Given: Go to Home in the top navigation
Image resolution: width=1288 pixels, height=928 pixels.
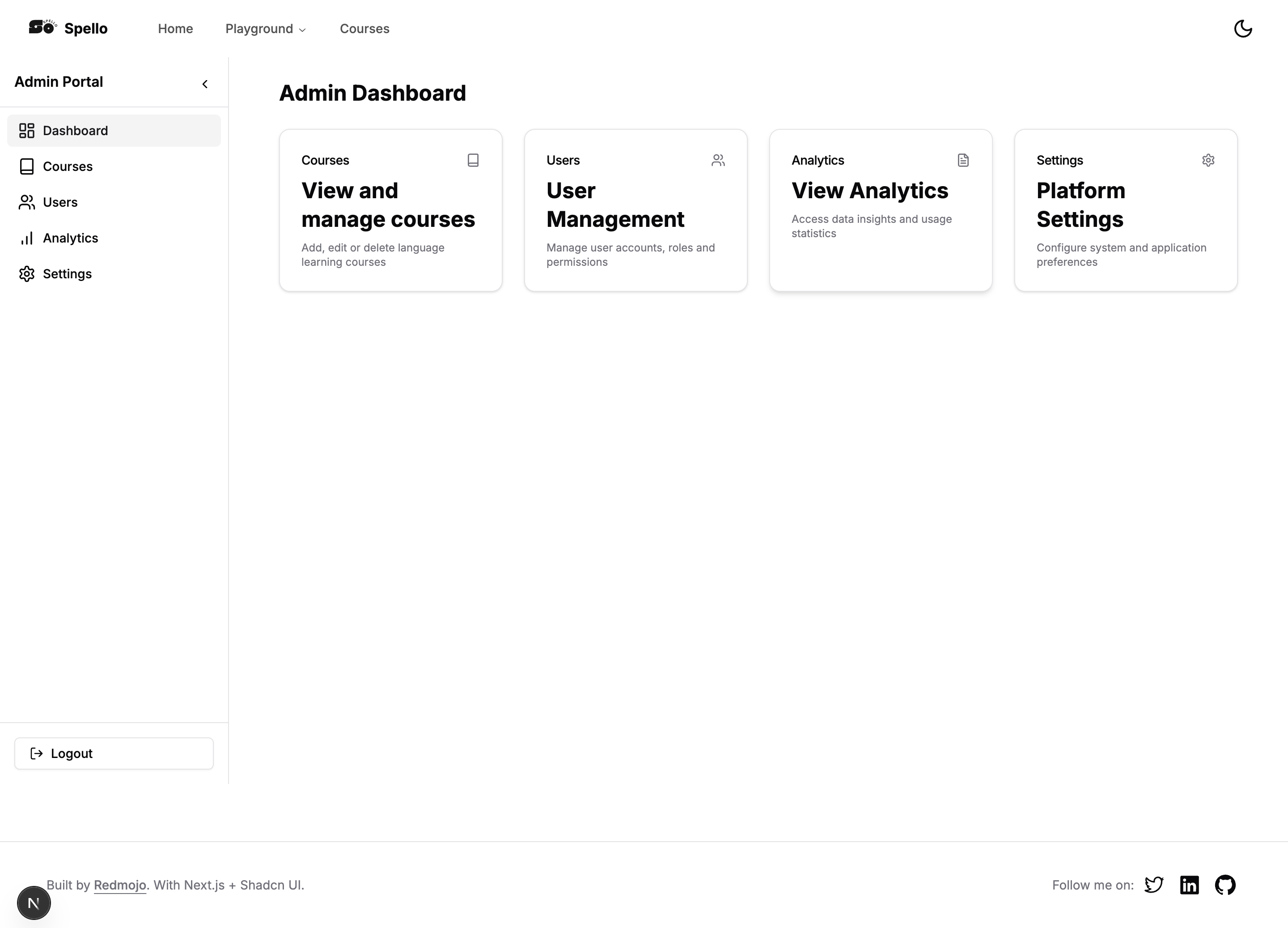Looking at the screenshot, I should click(x=175, y=29).
